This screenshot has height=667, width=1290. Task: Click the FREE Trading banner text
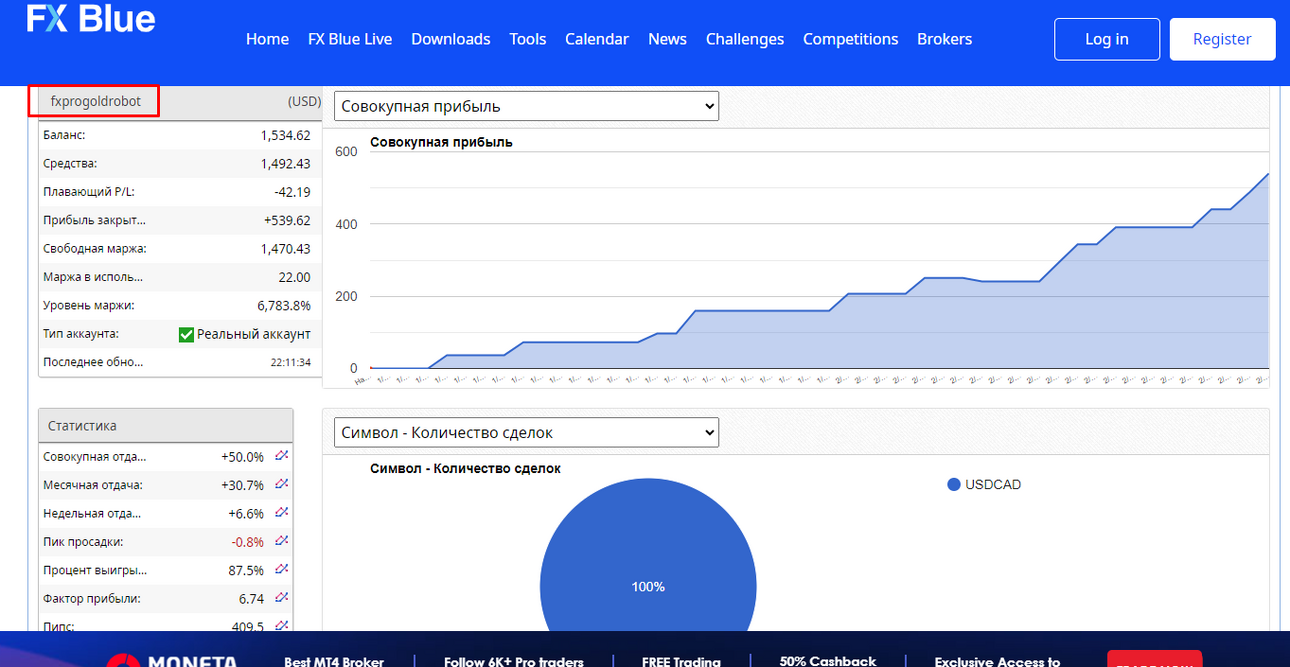[x=681, y=661]
